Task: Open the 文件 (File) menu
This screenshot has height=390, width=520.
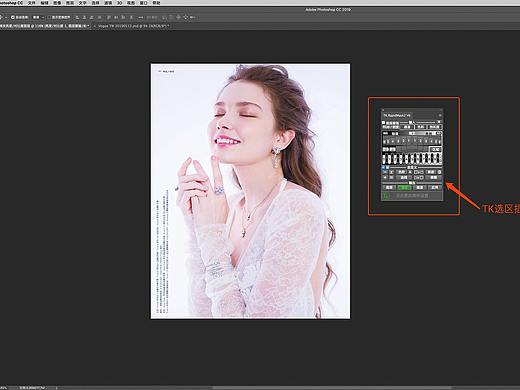Action: (32, 3)
